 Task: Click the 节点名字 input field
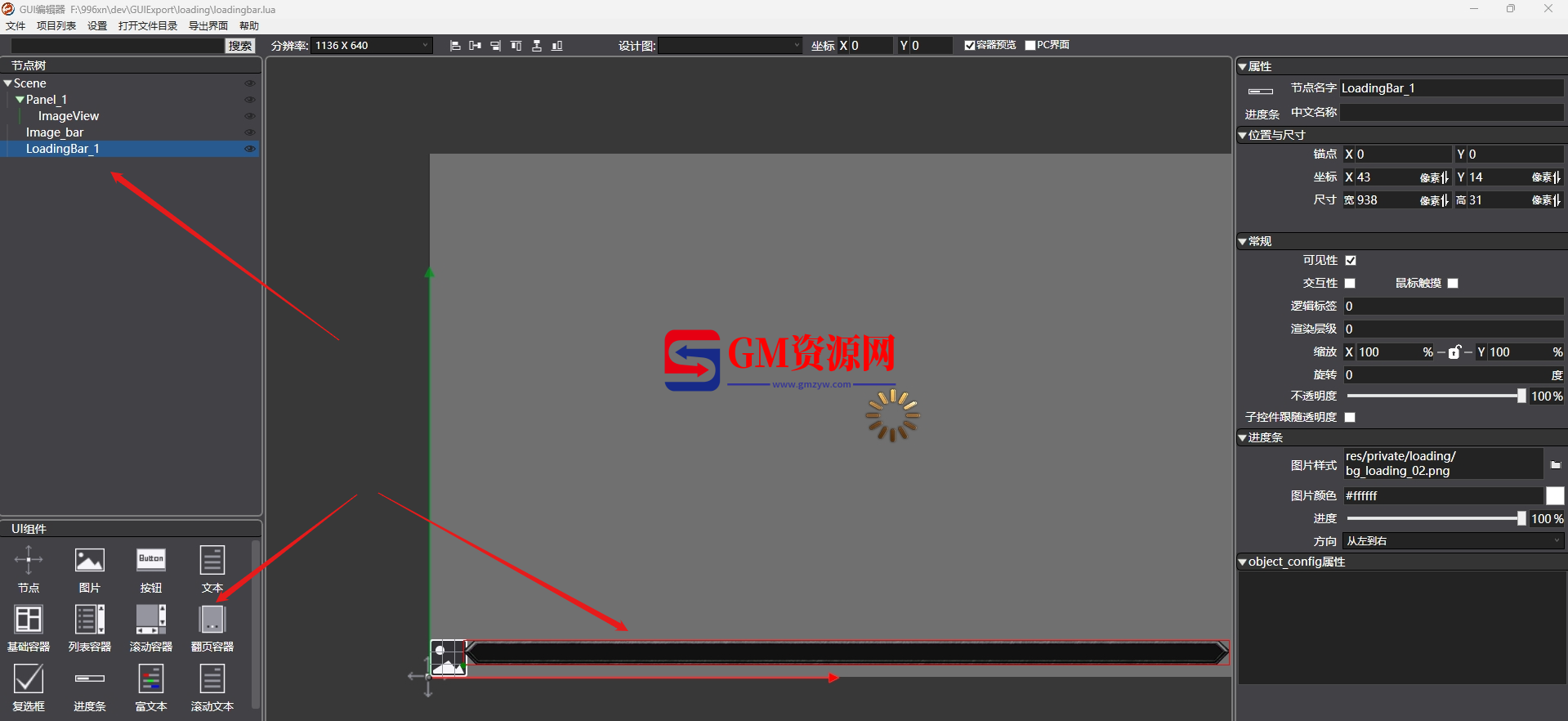pyautogui.click(x=1450, y=88)
